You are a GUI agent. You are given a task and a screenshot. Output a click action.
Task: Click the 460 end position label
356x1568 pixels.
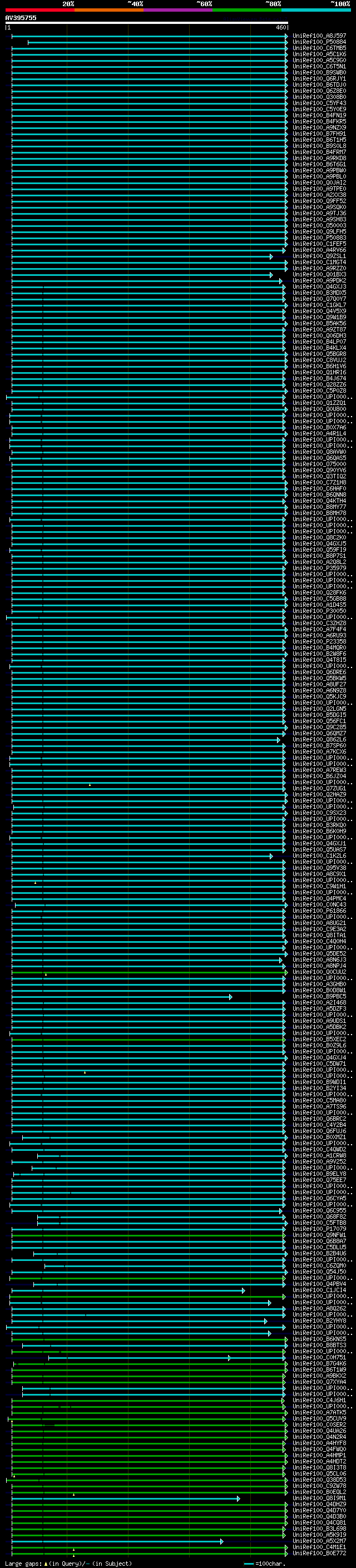[280, 27]
